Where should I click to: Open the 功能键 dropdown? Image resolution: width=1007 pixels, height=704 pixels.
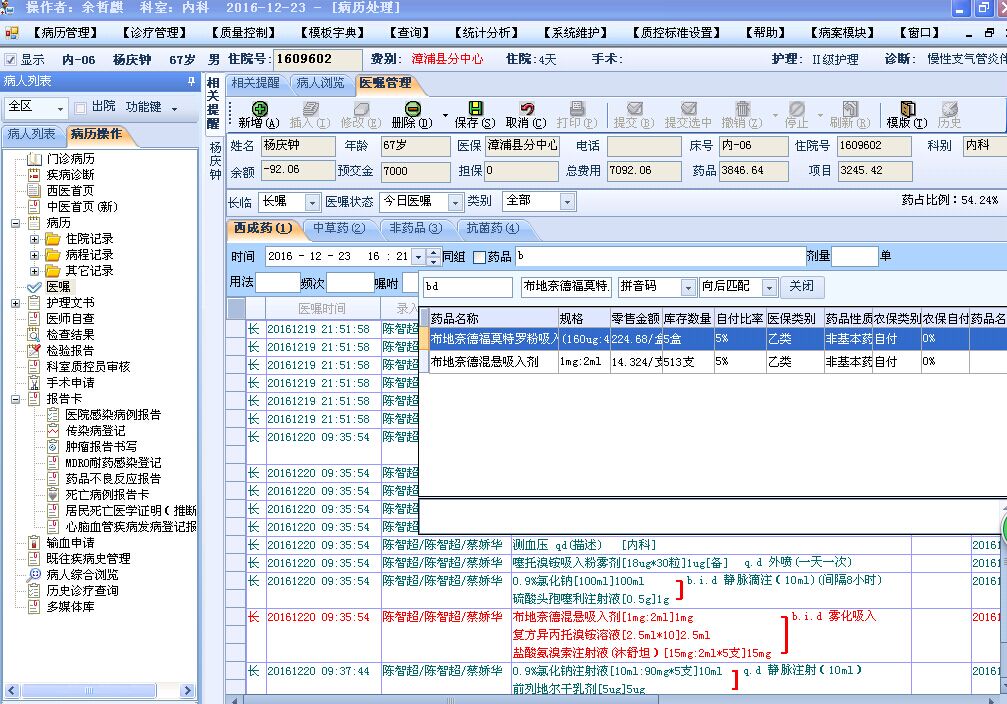174,109
